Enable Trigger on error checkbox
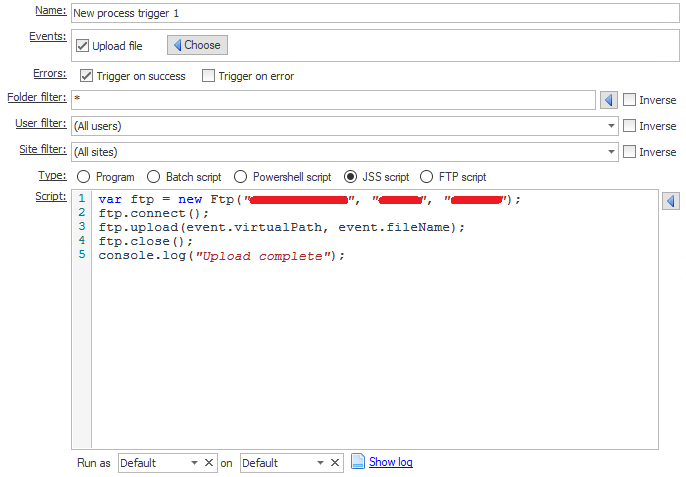Screen dimensions: 686x477 (x=208, y=76)
